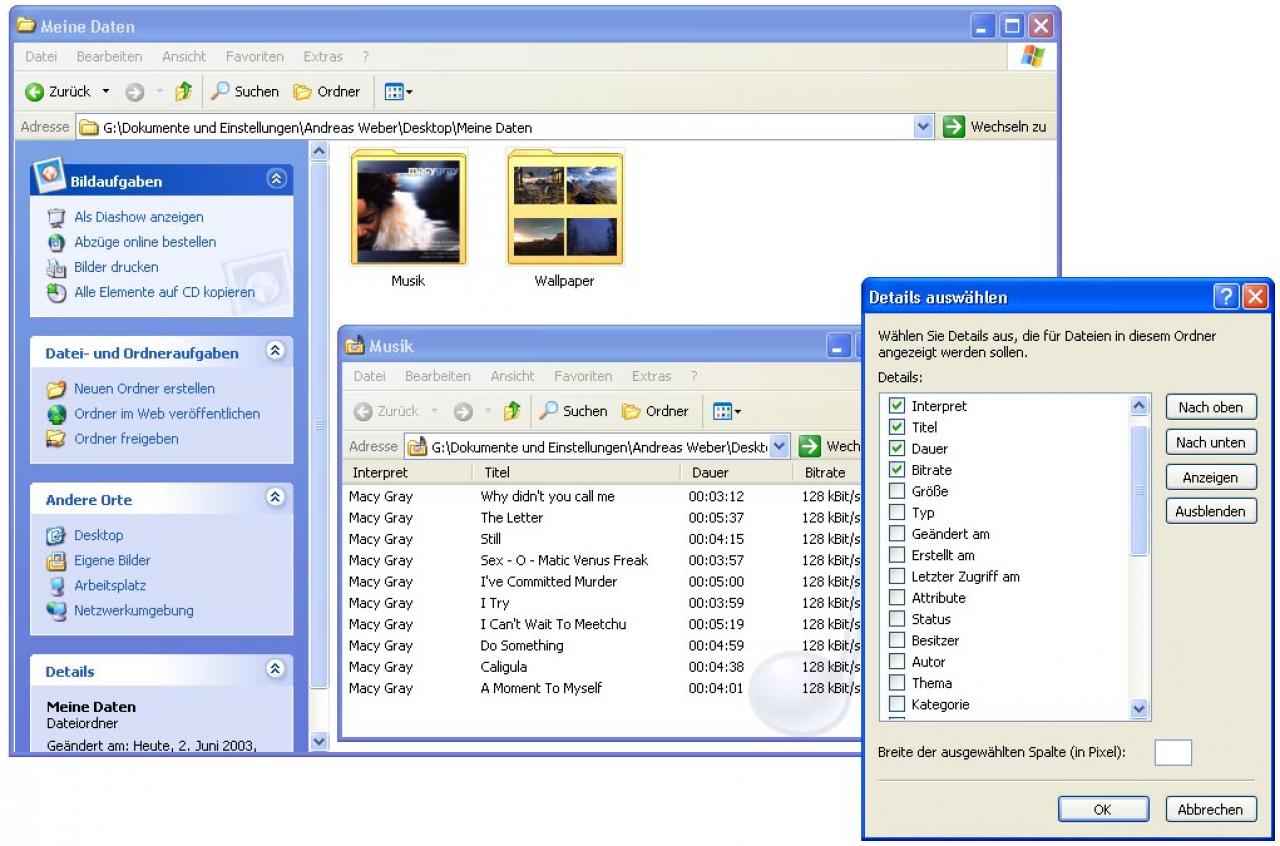The height and width of the screenshot is (846, 1280).
Task: Open Favoriten menu in Meine Daten window
Action: (255, 57)
